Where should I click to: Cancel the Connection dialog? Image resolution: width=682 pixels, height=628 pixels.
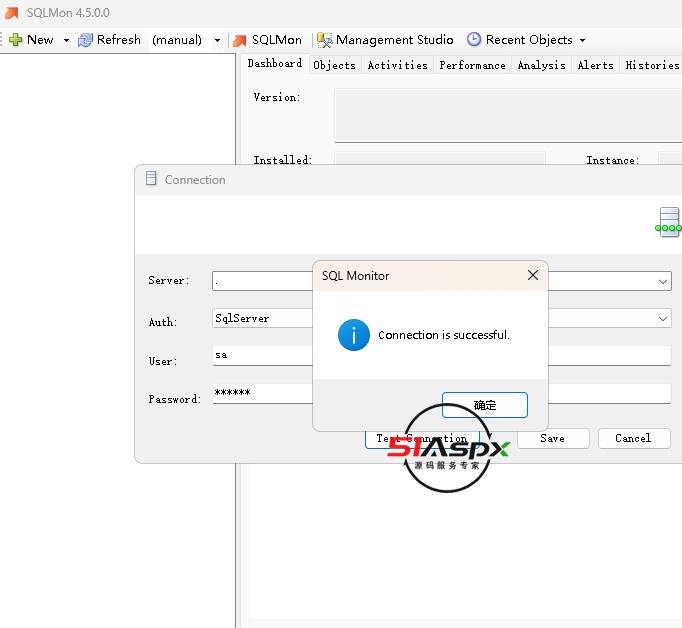pos(633,438)
